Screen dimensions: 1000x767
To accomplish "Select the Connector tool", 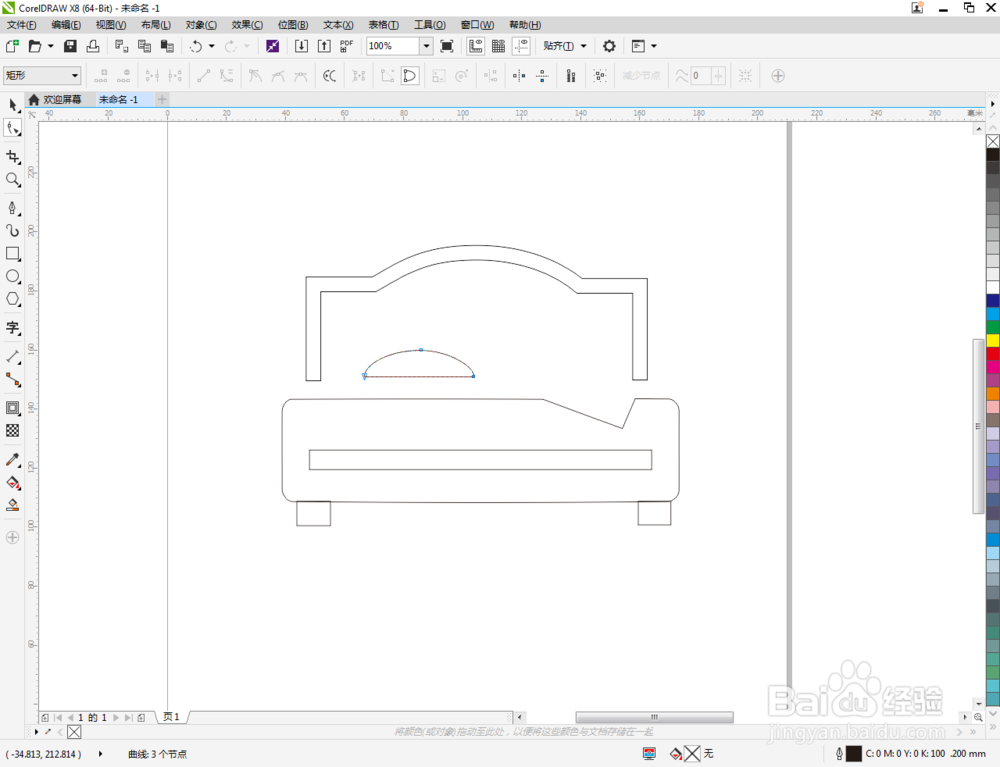I will point(13,379).
